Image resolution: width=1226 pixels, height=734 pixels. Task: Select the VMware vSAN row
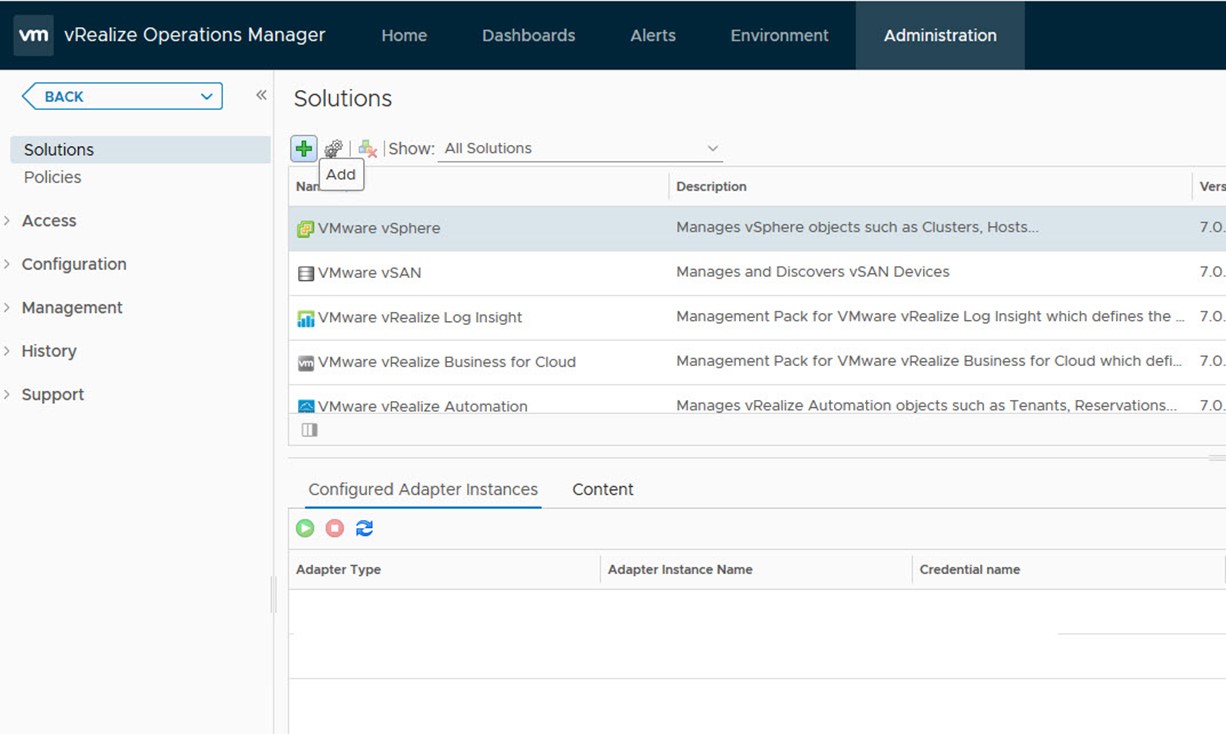[x=757, y=273]
